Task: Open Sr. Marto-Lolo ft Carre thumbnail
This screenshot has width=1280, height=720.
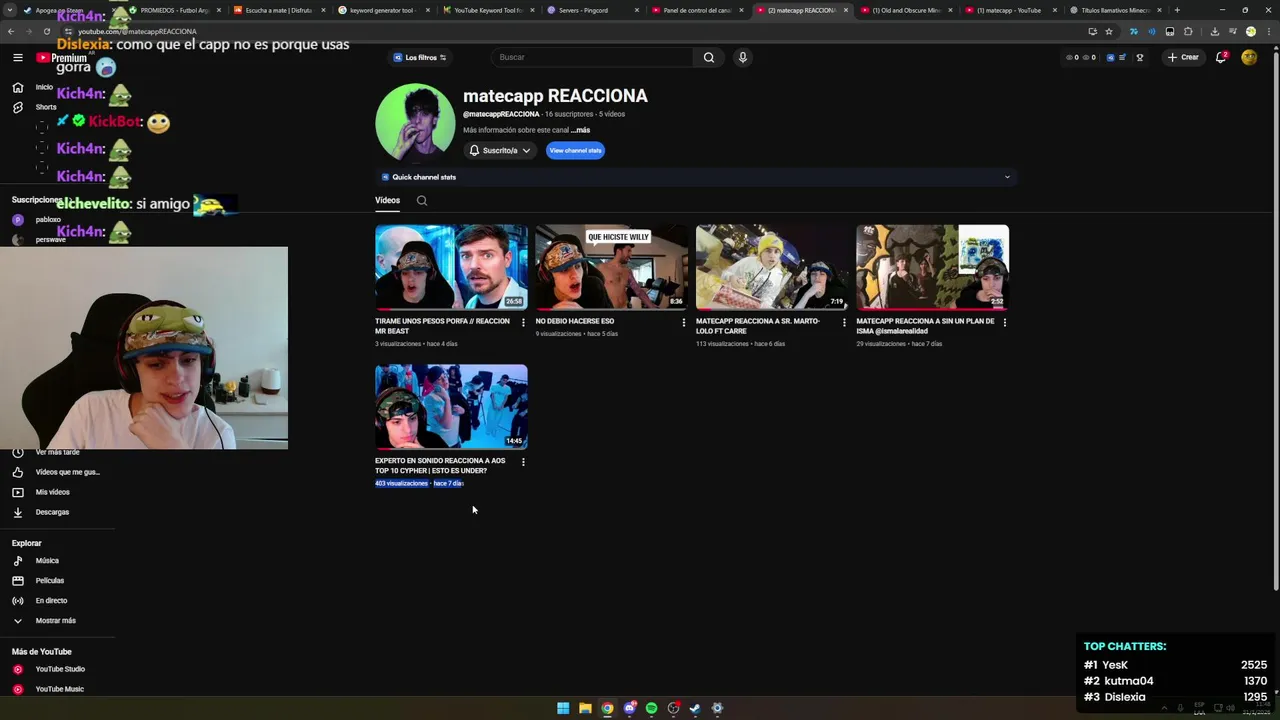Action: tap(772, 267)
